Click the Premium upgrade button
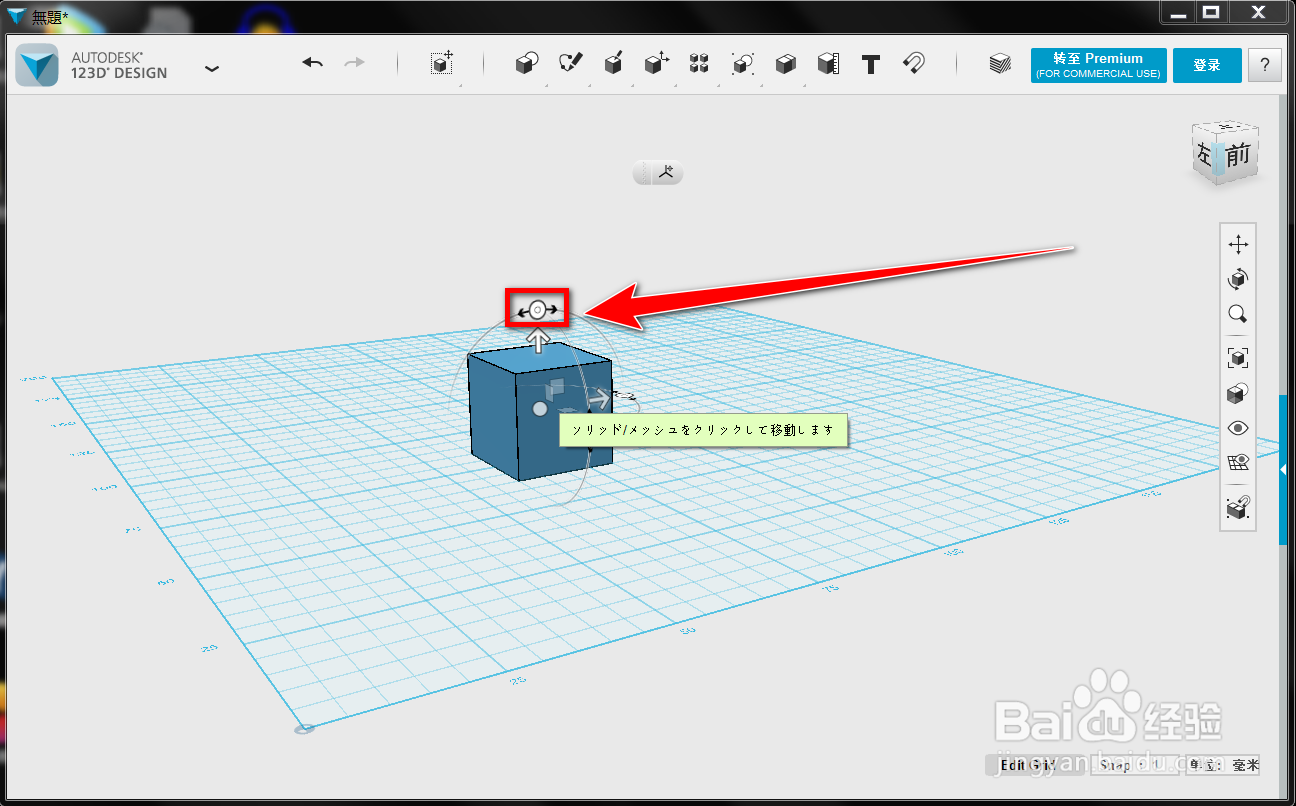Image resolution: width=1296 pixels, height=806 pixels. tap(1098, 65)
